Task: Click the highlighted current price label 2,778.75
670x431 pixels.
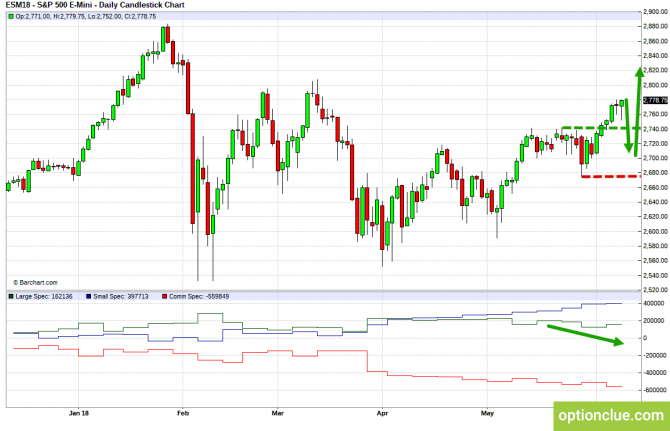Action: pos(655,100)
